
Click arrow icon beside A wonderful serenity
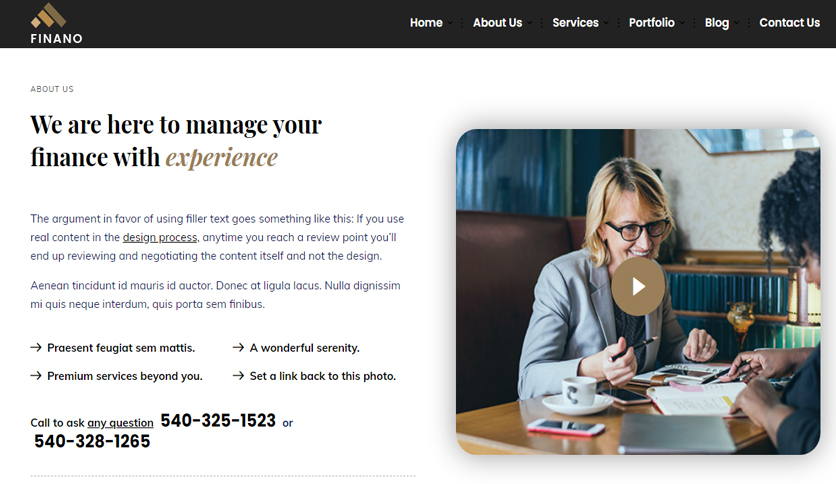point(238,348)
